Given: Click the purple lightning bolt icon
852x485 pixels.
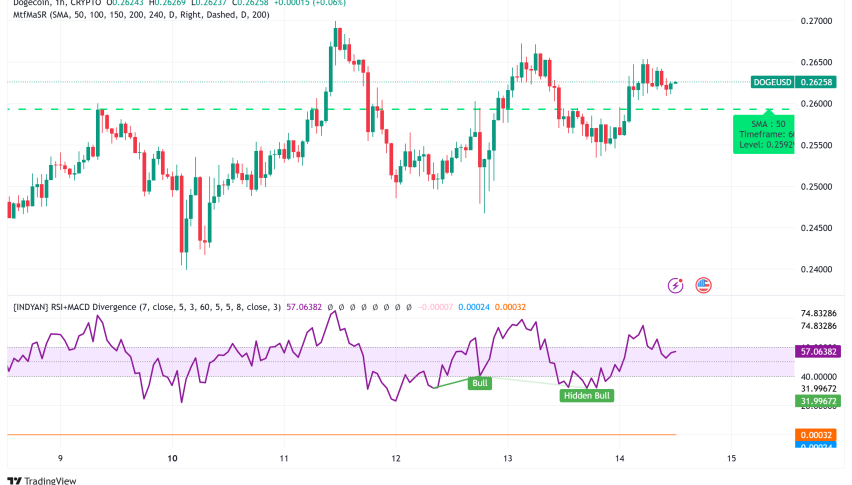Looking at the screenshot, I should (x=675, y=285).
